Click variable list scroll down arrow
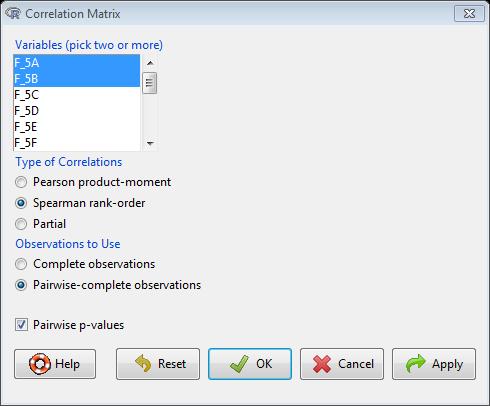The width and height of the screenshot is (490, 406). point(150,143)
